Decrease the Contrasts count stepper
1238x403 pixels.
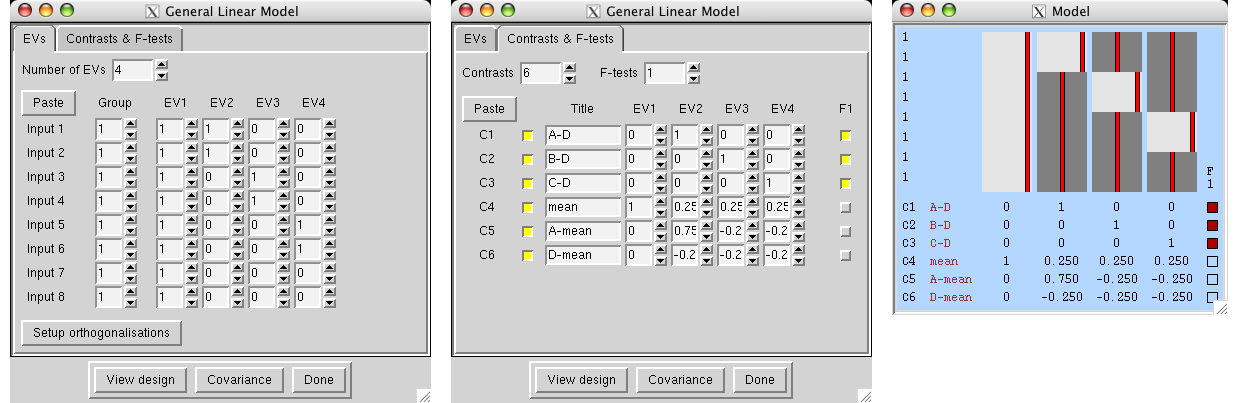point(570,78)
